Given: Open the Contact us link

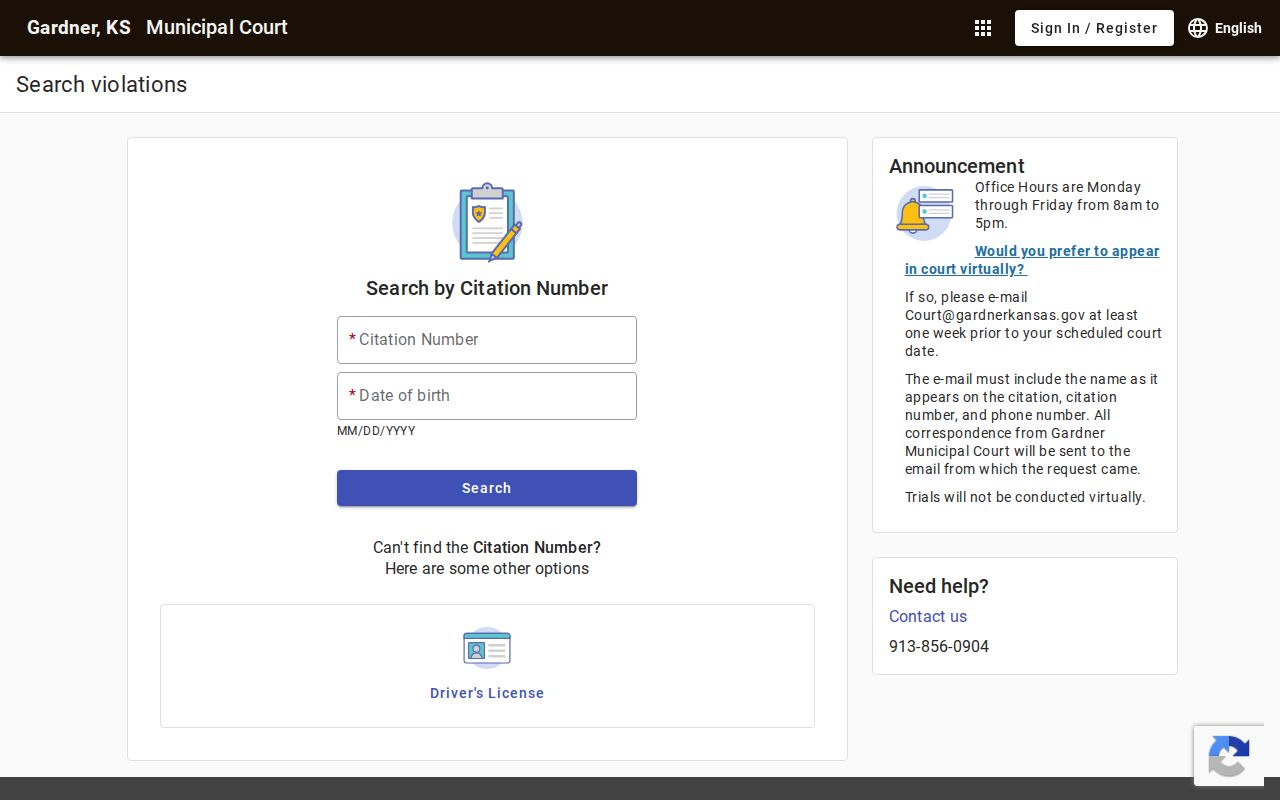Looking at the screenshot, I should click(x=928, y=616).
